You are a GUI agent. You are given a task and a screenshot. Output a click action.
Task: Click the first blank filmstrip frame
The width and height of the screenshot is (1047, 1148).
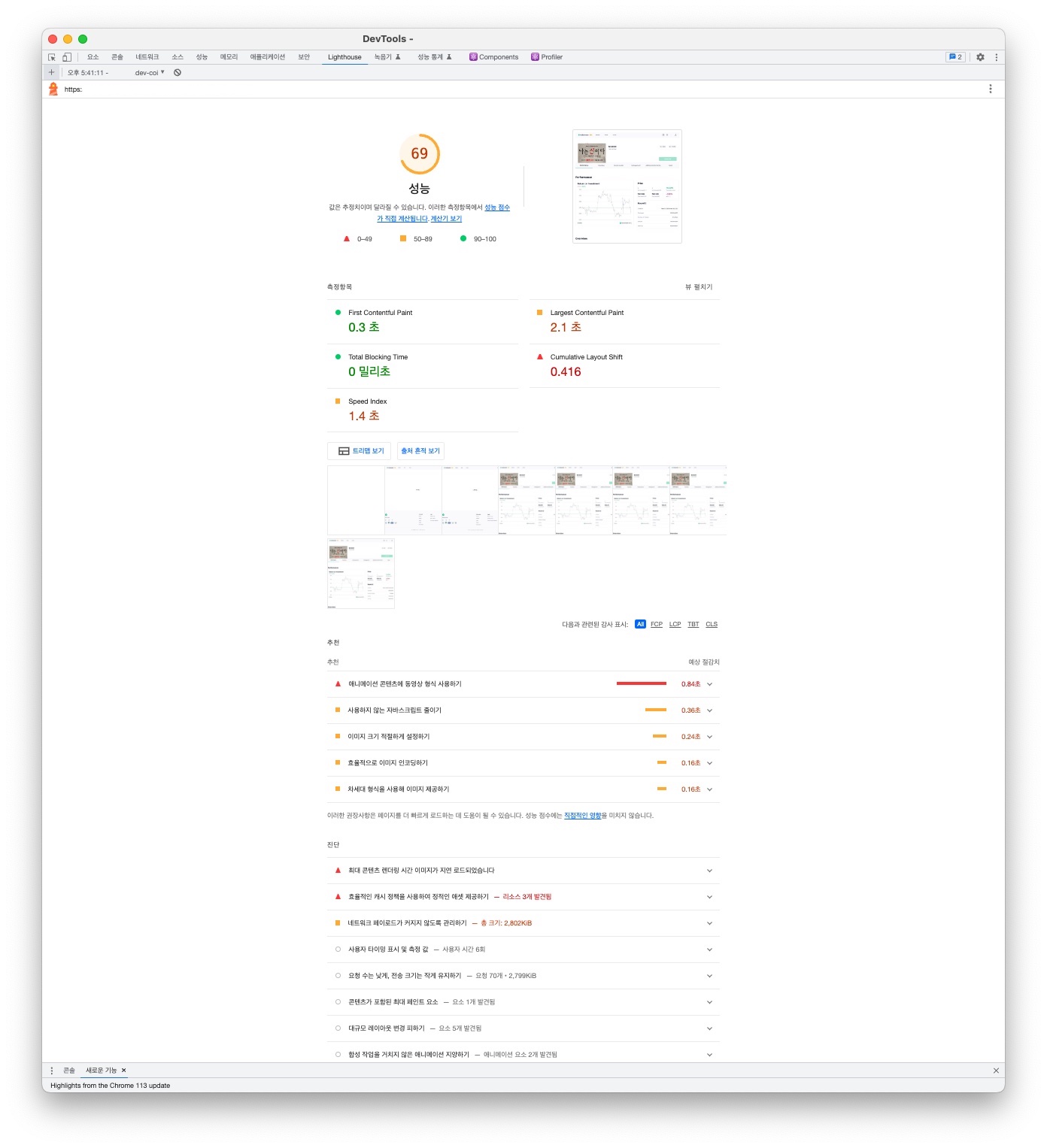click(x=356, y=501)
